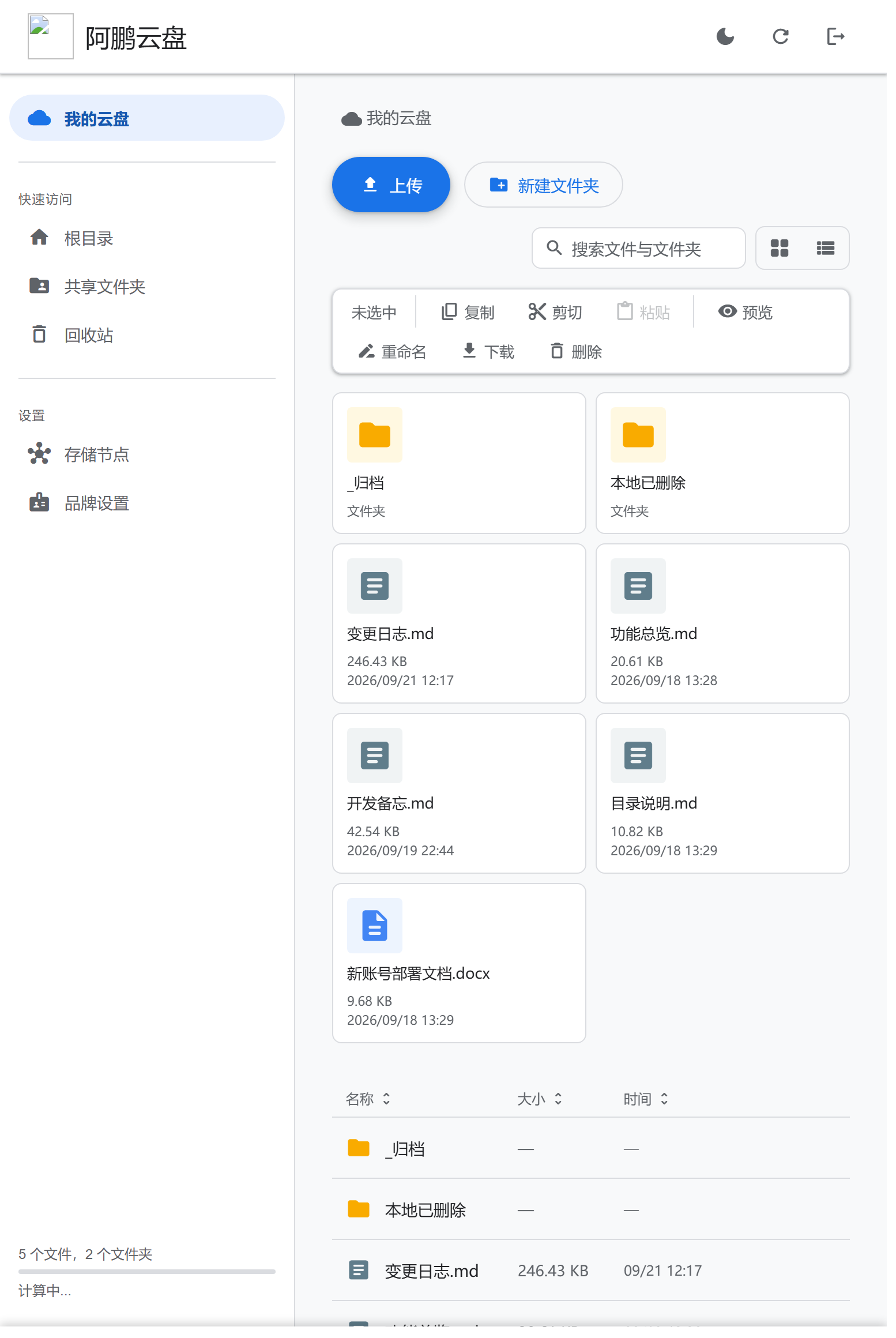Click 预览 preview eye button
The width and height of the screenshot is (896, 1338).
(745, 312)
